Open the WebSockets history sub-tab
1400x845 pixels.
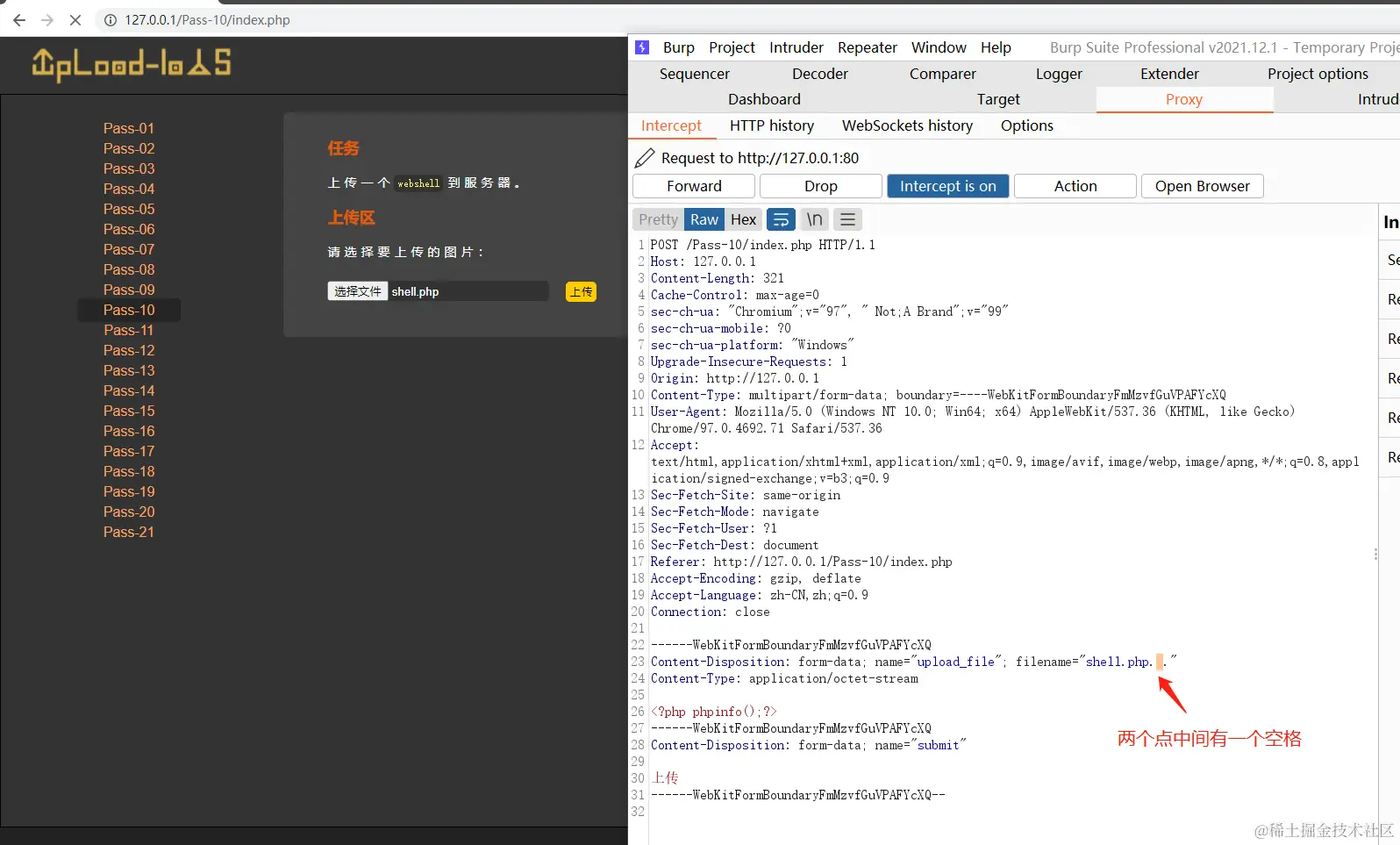tap(907, 125)
